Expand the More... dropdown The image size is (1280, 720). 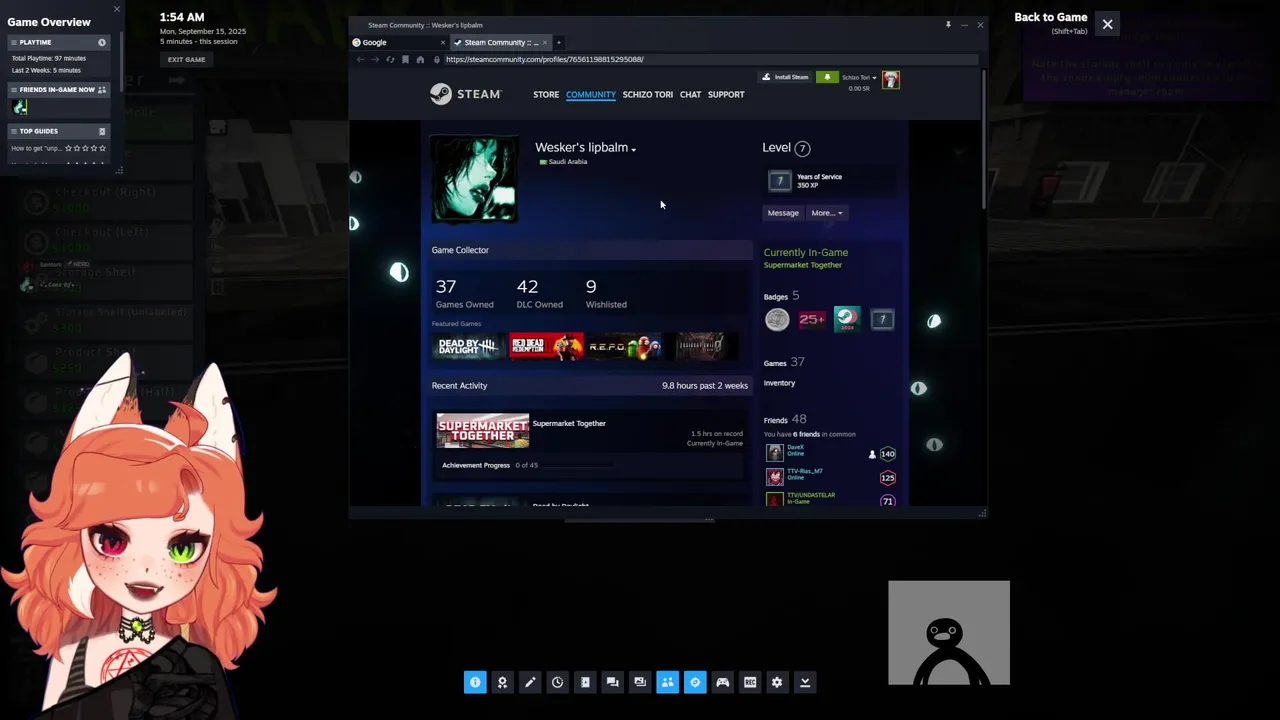click(827, 213)
